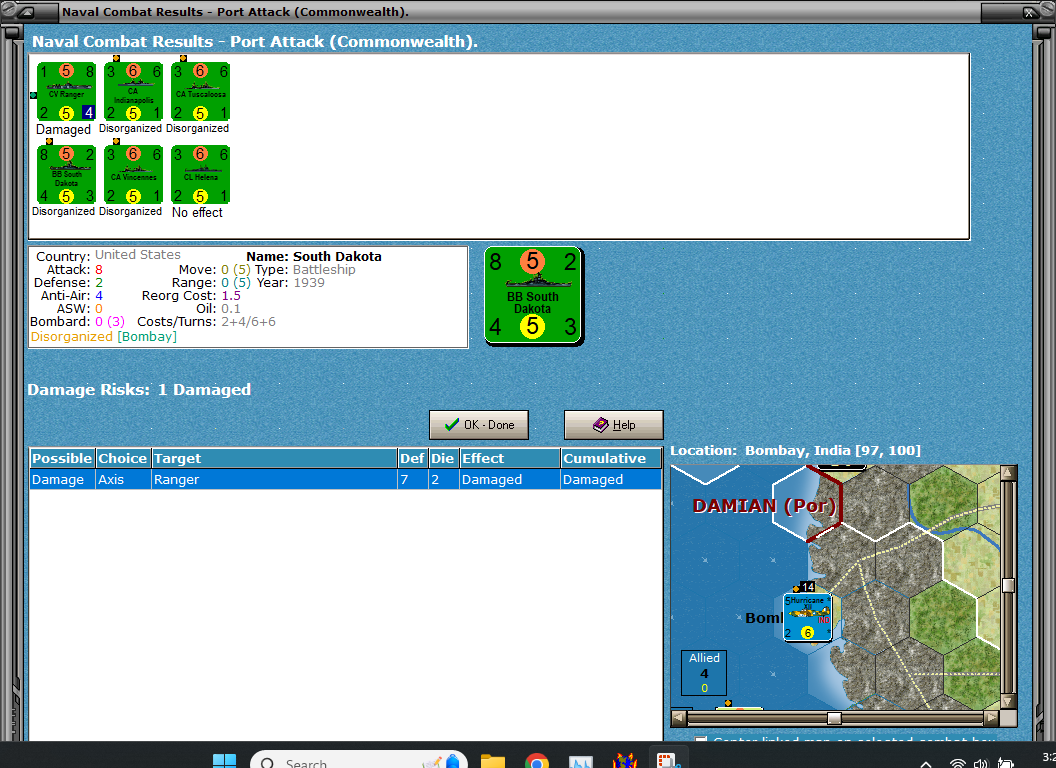
Task: Select the Ranger damage result row
Action: tap(345, 480)
